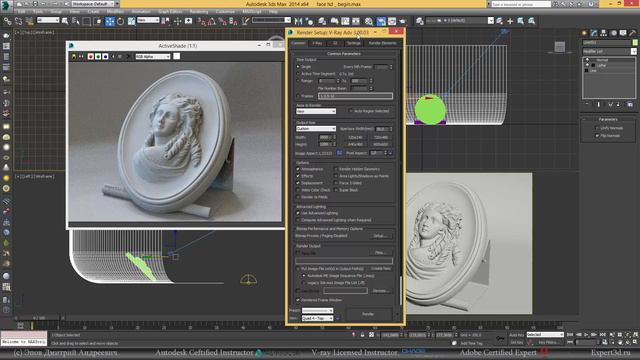Open the Hierarchy command panel tab

[x=604, y=33]
